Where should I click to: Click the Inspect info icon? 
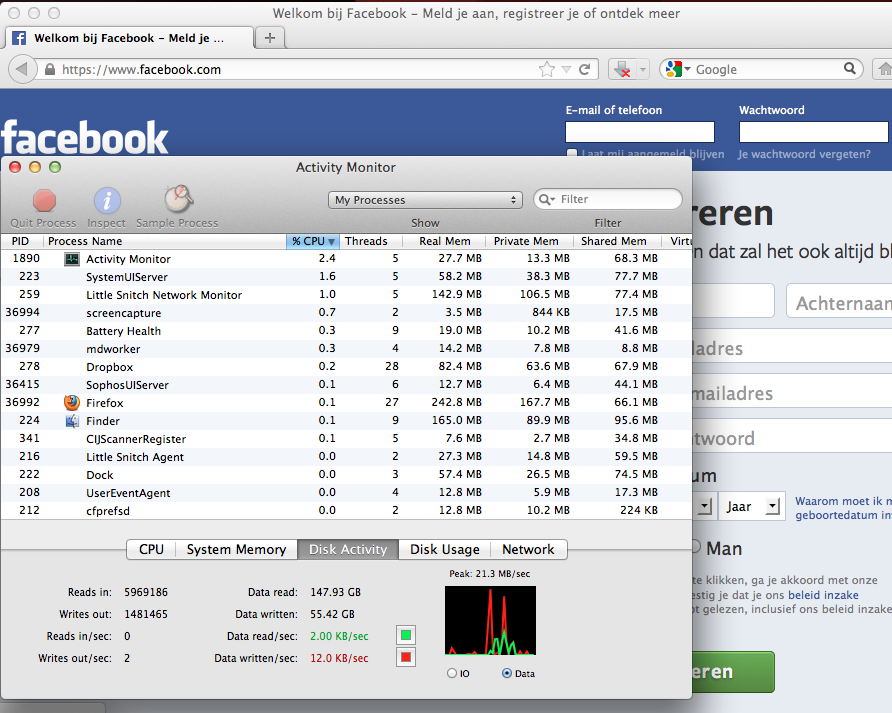click(107, 200)
